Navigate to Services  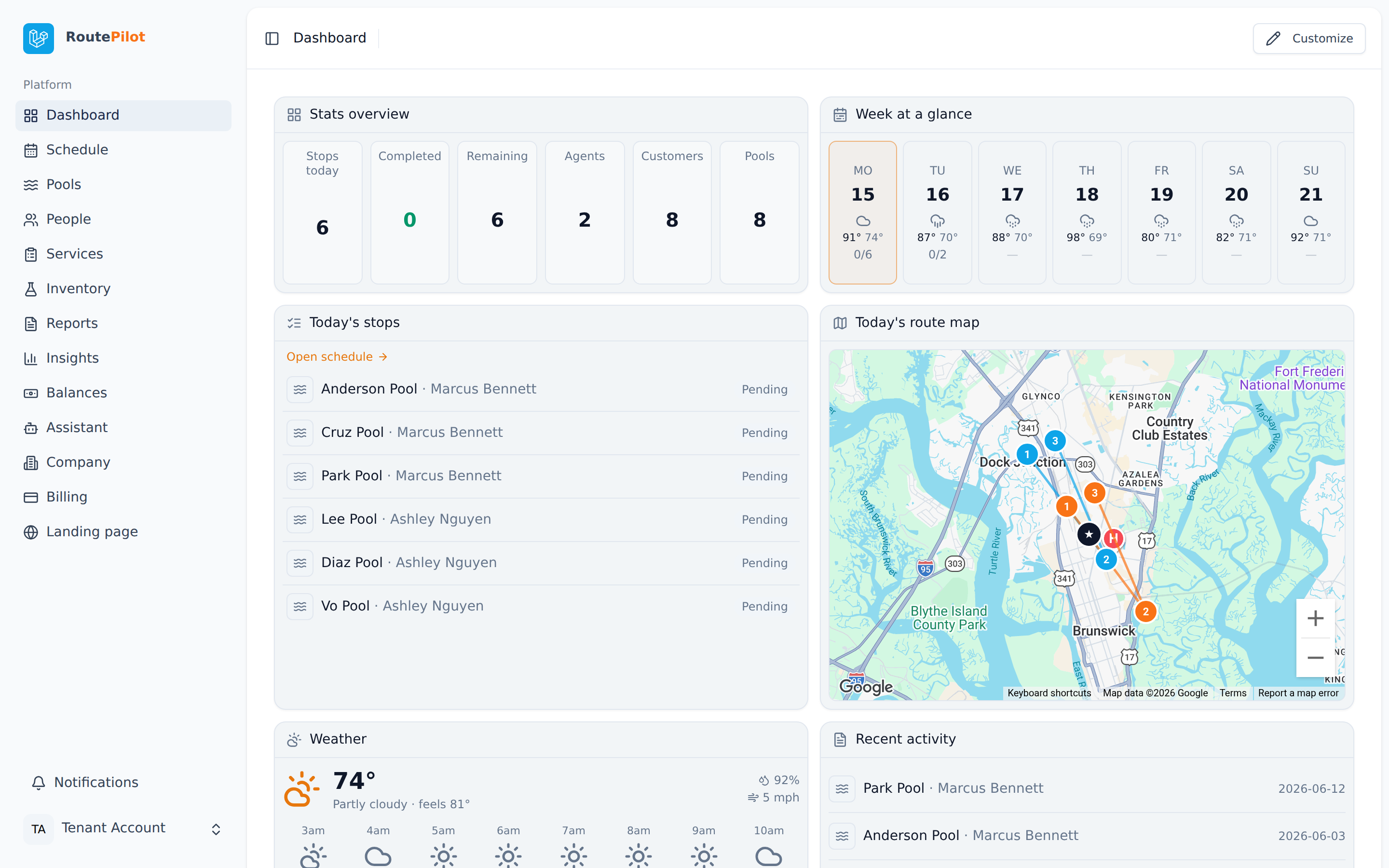(123, 254)
